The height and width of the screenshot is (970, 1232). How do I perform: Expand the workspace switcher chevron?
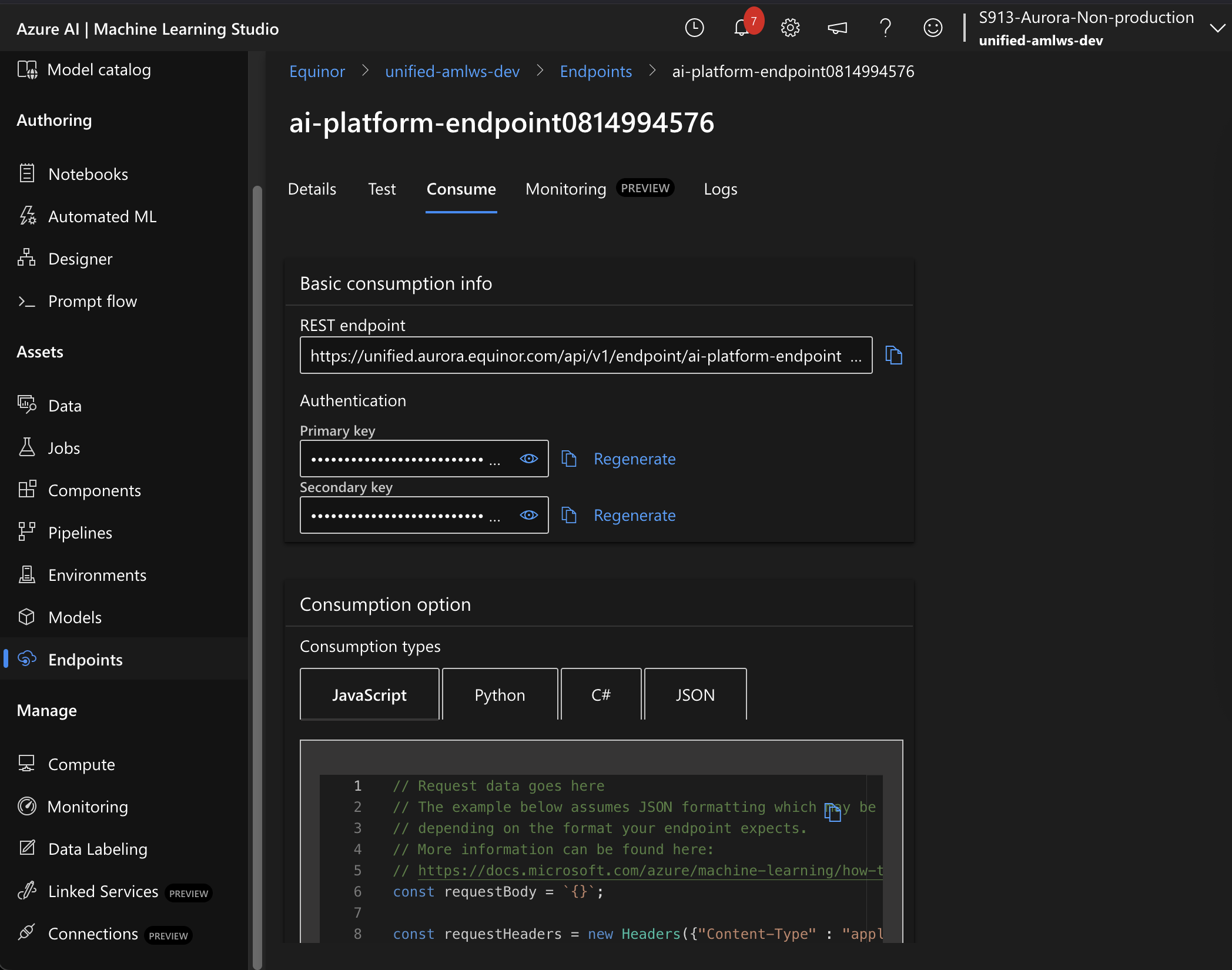1217,28
